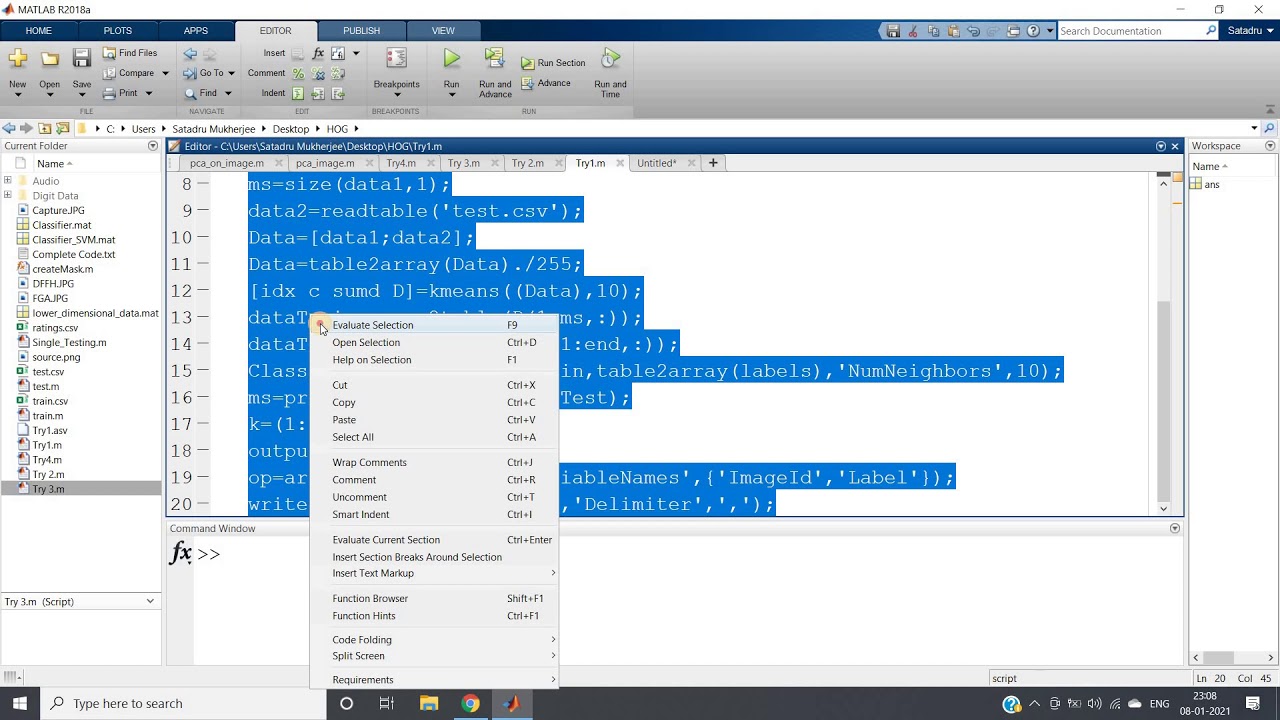1280x720 pixels.
Task: Click the Insert function fx icon
Action: pyautogui.click(x=319, y=53)
